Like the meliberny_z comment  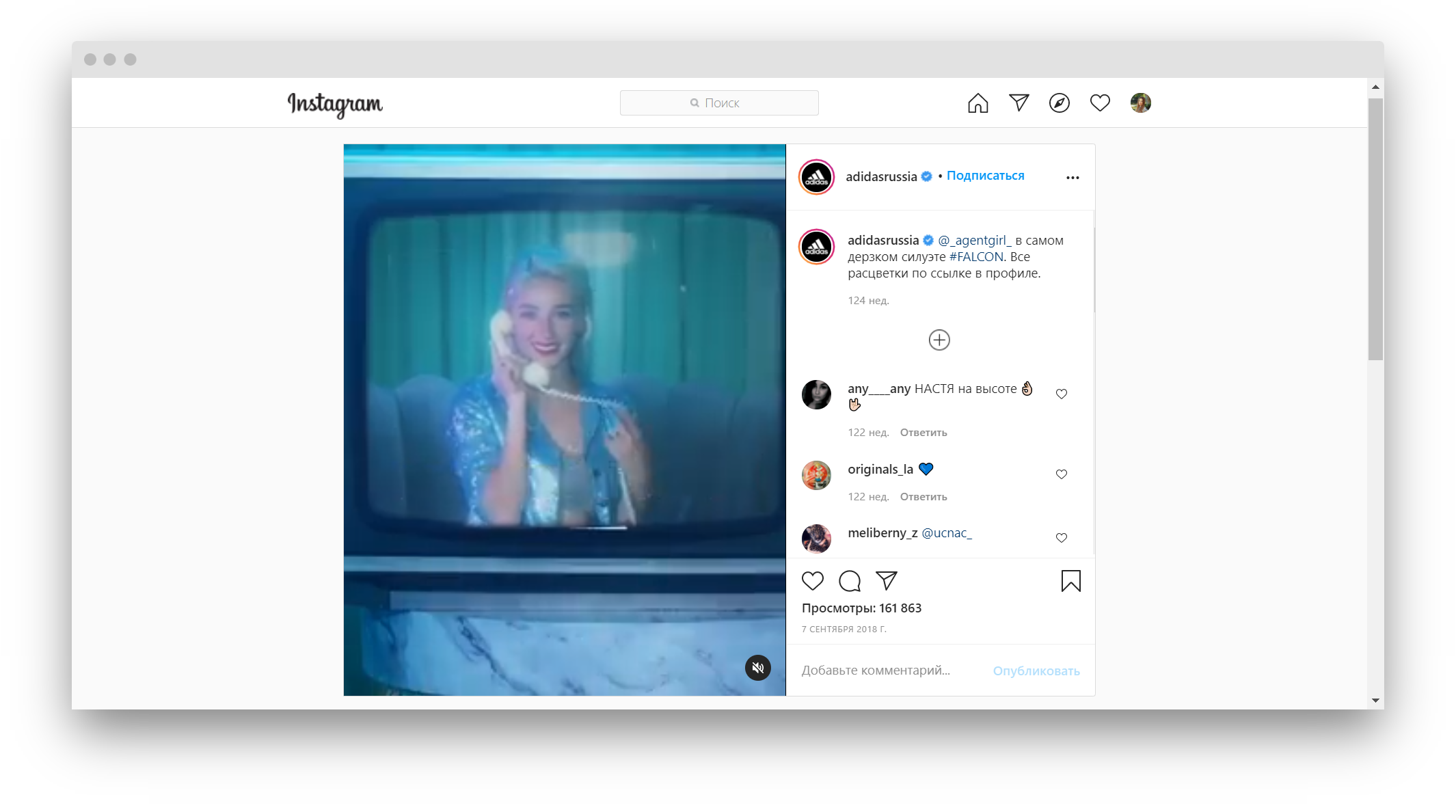tap(1061, 538)
